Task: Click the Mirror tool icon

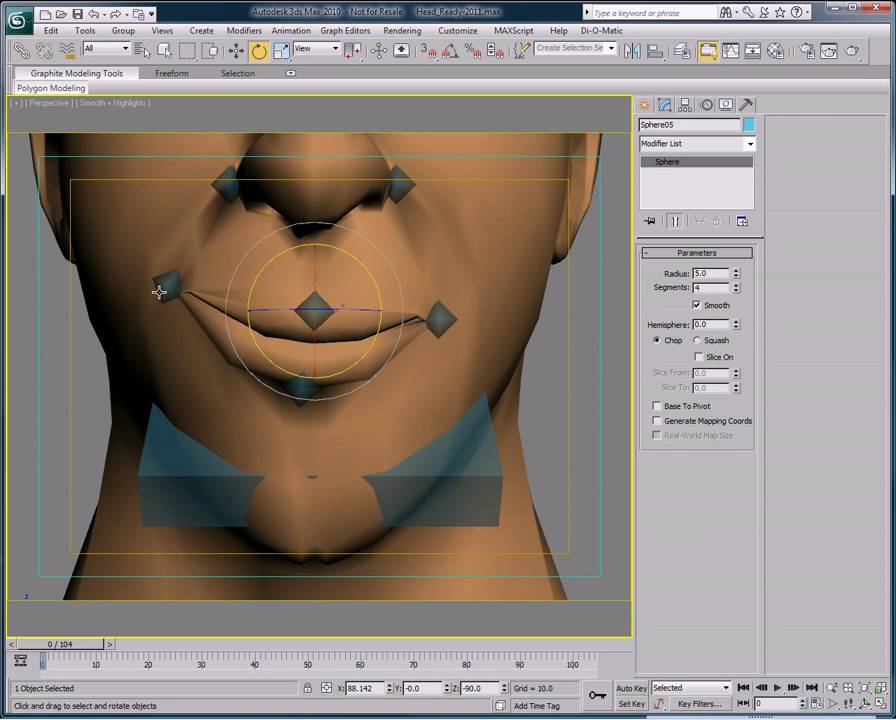Action: (632, 51)
